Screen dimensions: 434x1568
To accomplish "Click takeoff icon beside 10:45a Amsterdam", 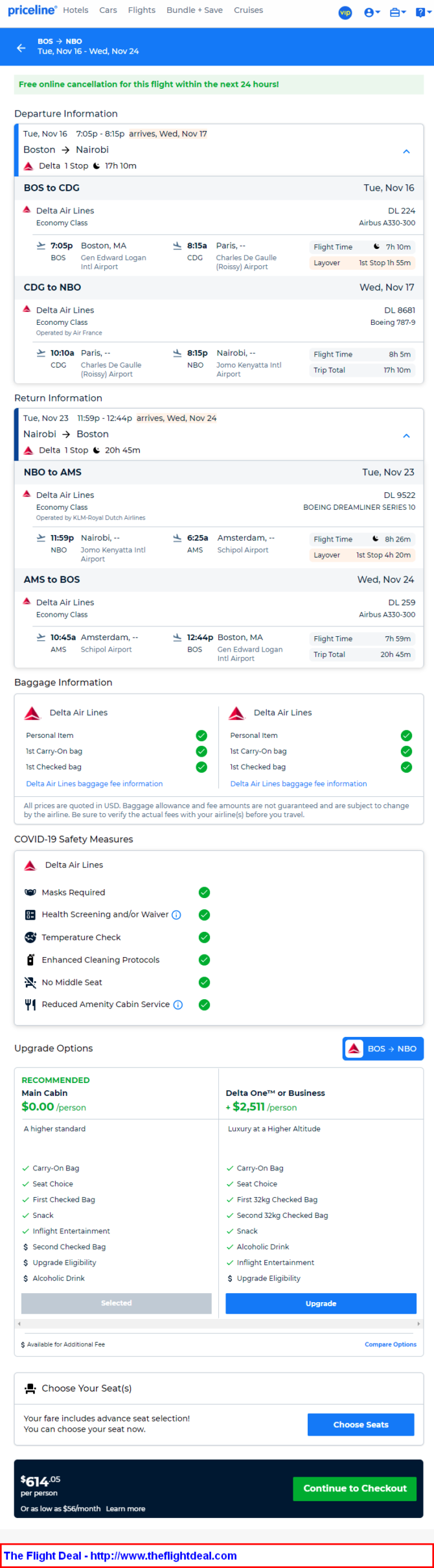I will coord(41,637).
